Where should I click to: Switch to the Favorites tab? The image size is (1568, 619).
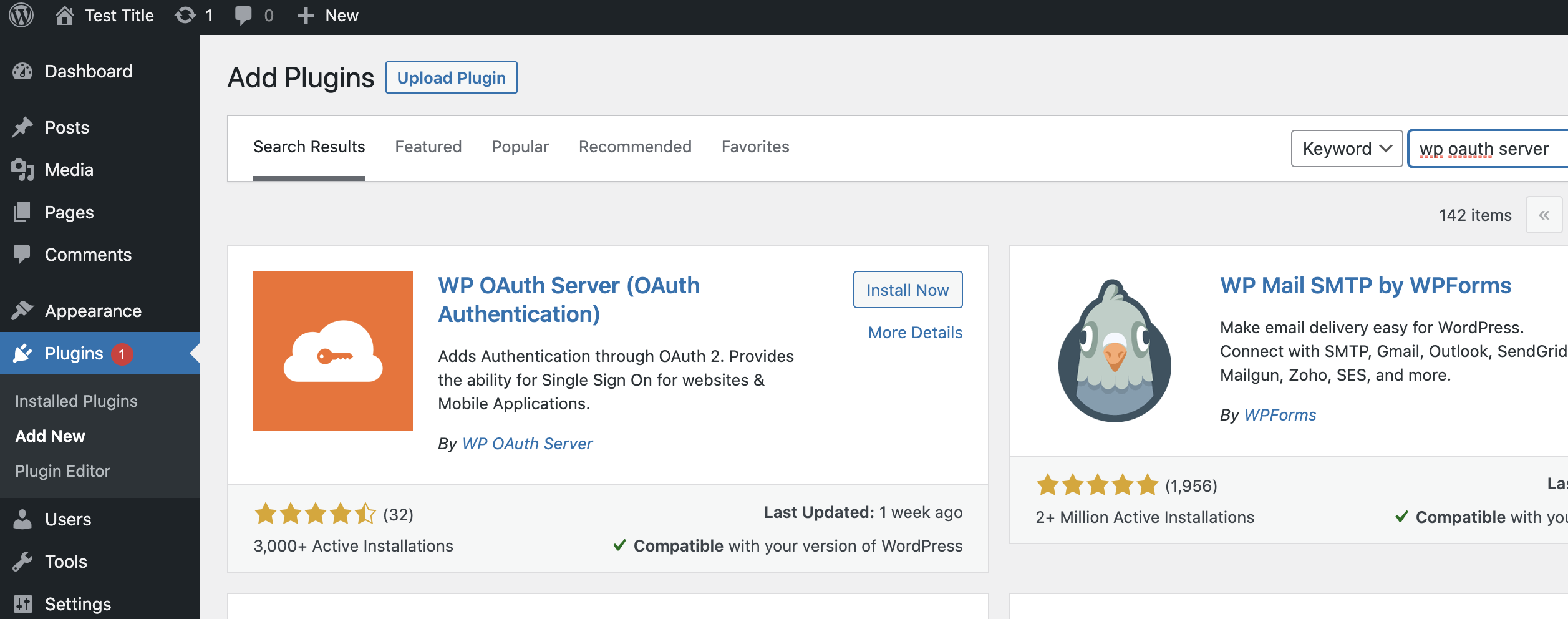click(755, 147)
